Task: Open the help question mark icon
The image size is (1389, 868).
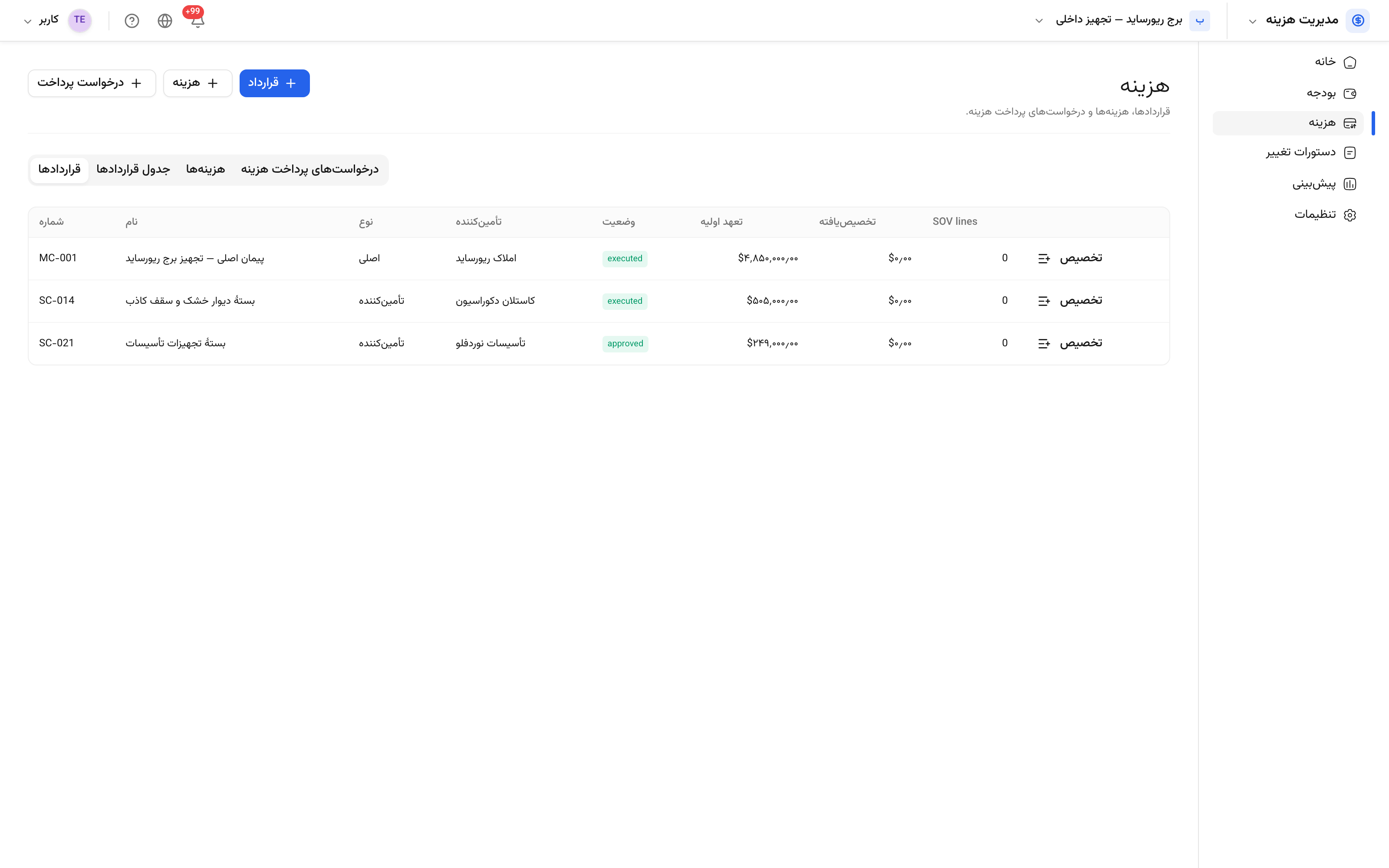Action: (x=132, y=21)
